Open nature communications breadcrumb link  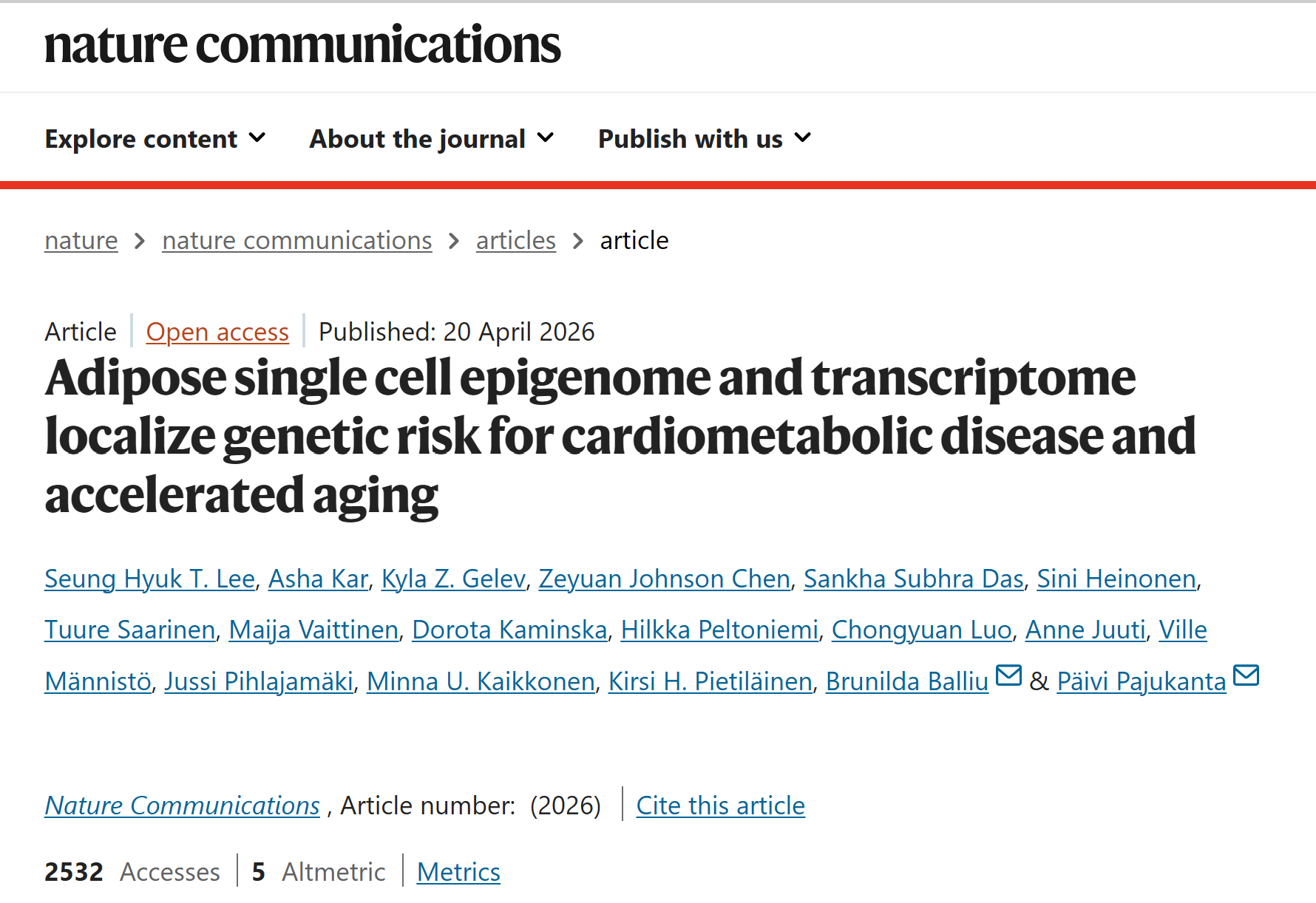click(x=296, y=241)
